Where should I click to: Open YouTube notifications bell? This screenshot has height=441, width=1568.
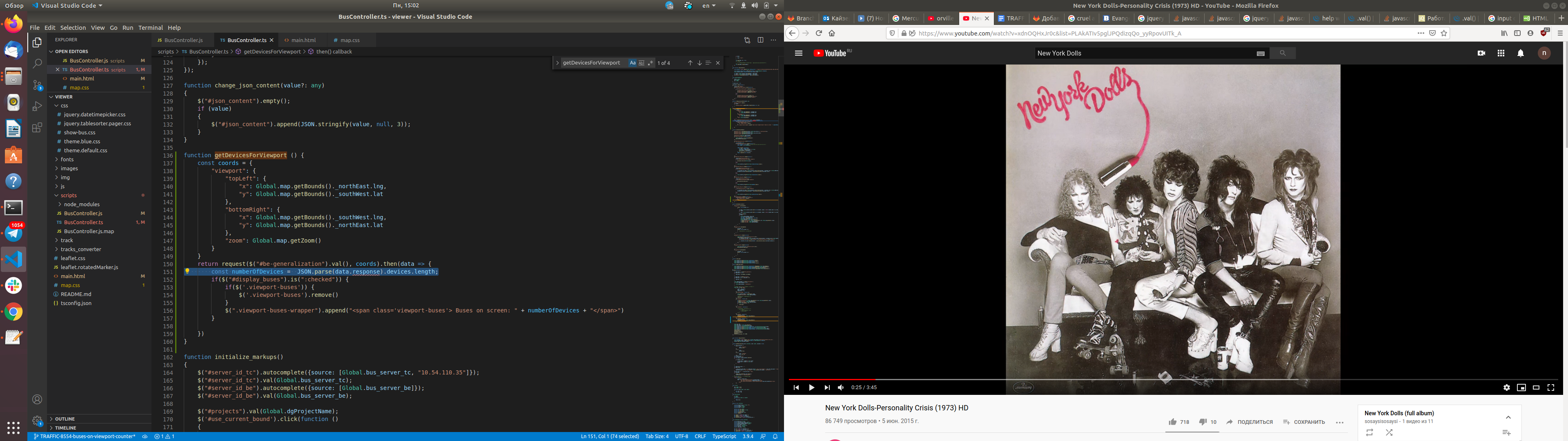[1521, 53]
